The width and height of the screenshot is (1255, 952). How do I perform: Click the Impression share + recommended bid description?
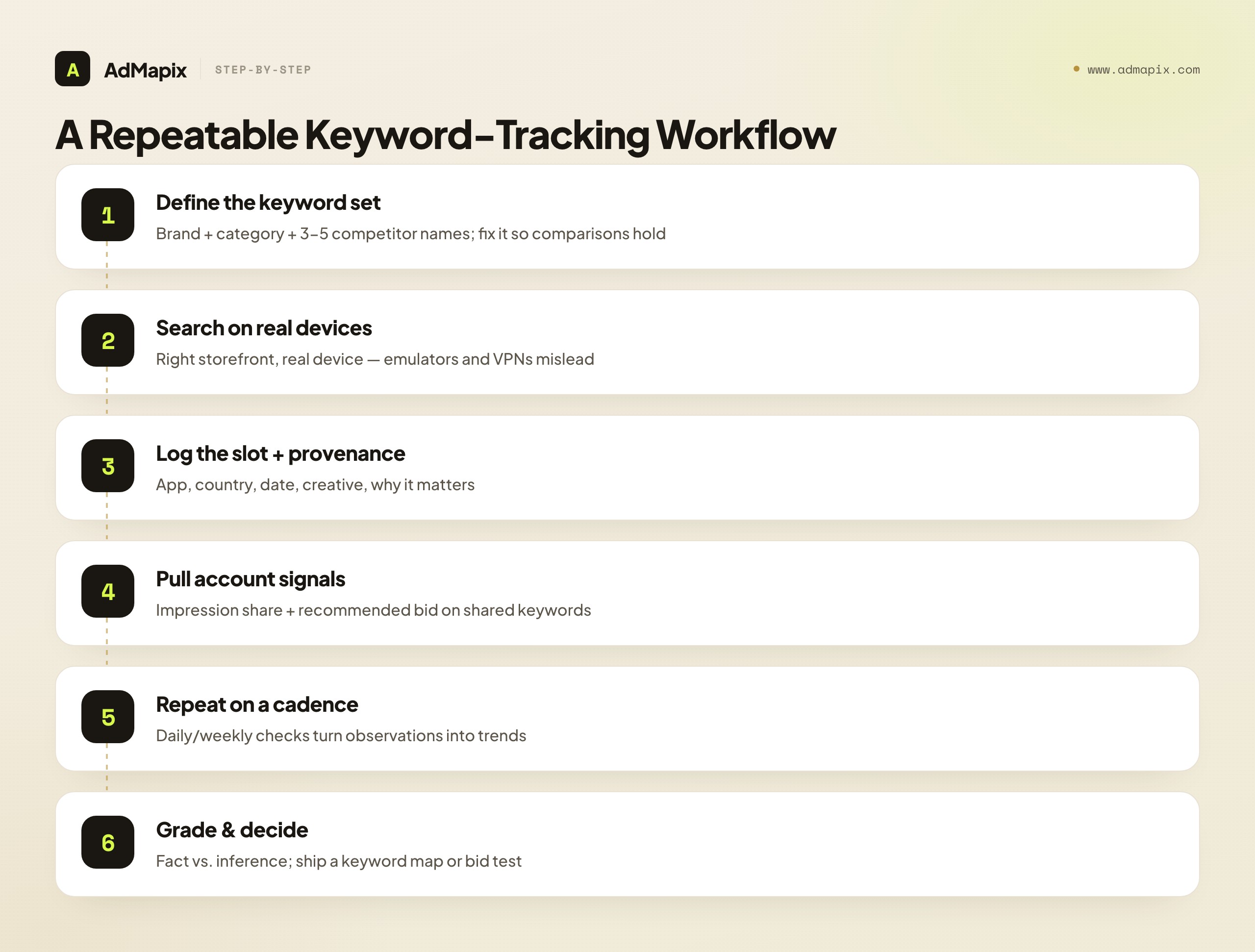point(374,610)
